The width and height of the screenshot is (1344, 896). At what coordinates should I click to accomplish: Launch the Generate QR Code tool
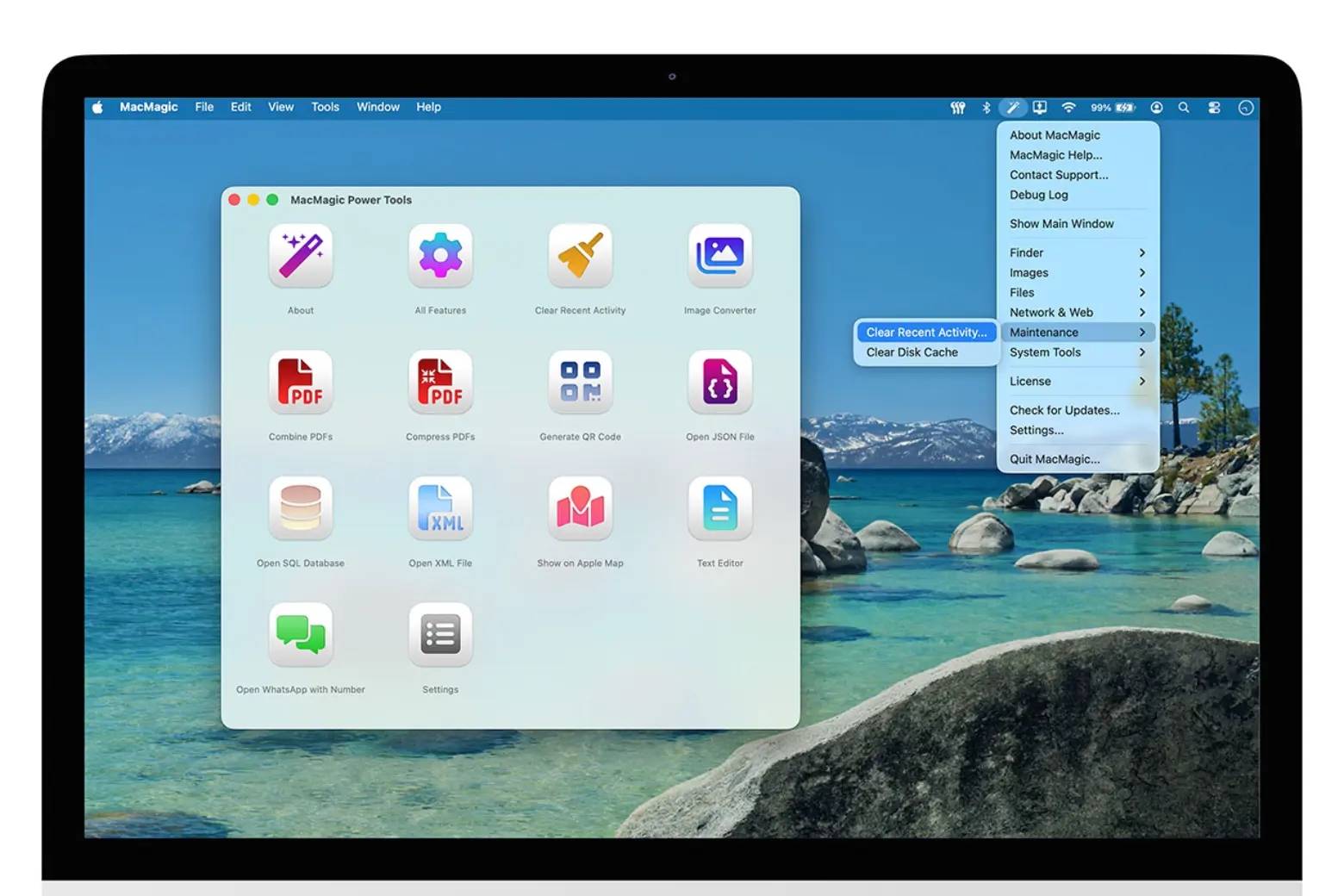(x=580, y=382)
